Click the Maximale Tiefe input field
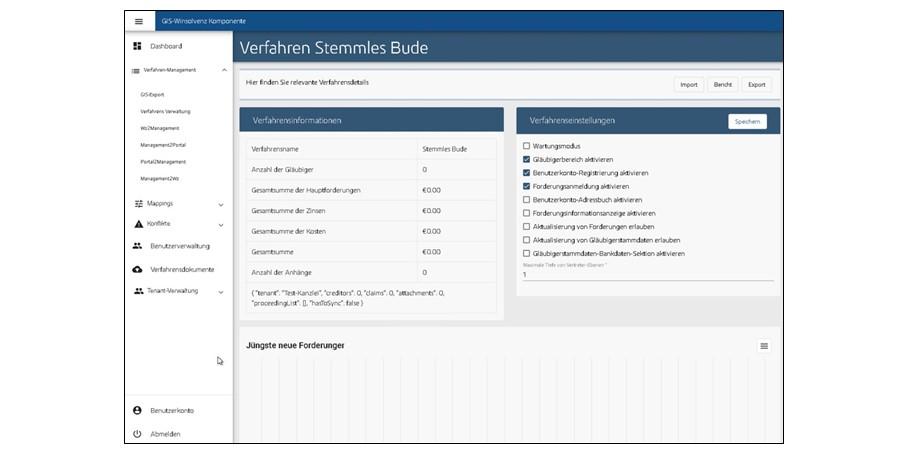907x454 pixels. click(x=647, y=274)
